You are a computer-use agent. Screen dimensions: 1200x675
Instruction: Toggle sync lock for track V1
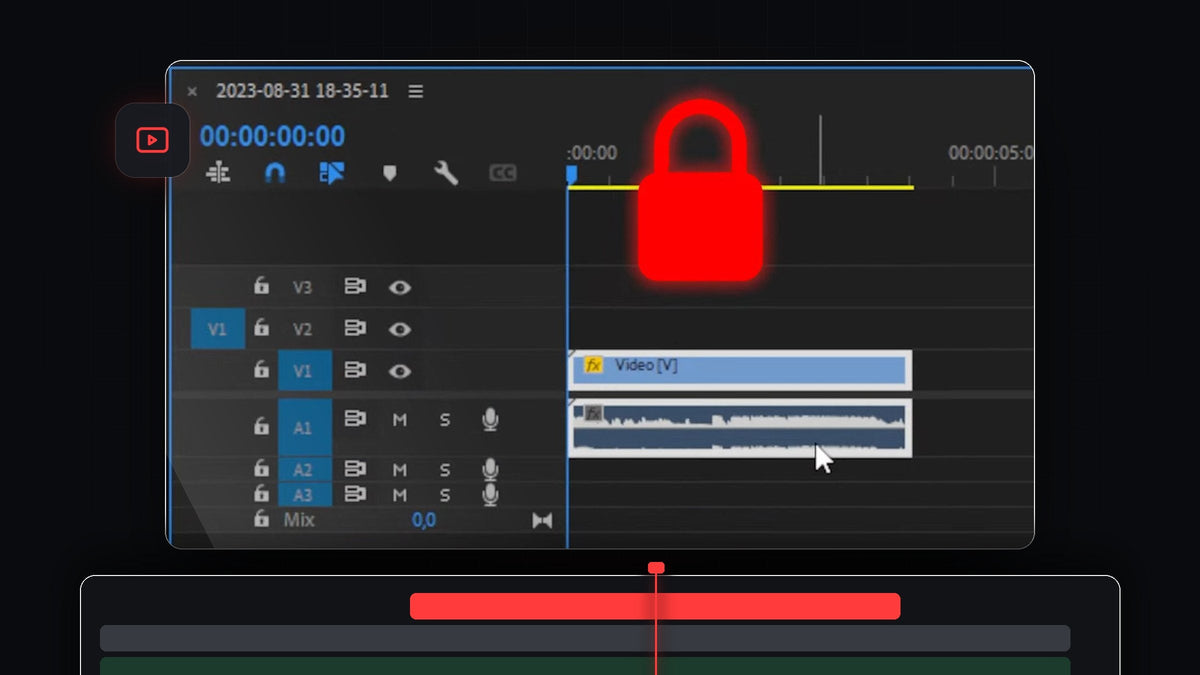coord(355,370)
